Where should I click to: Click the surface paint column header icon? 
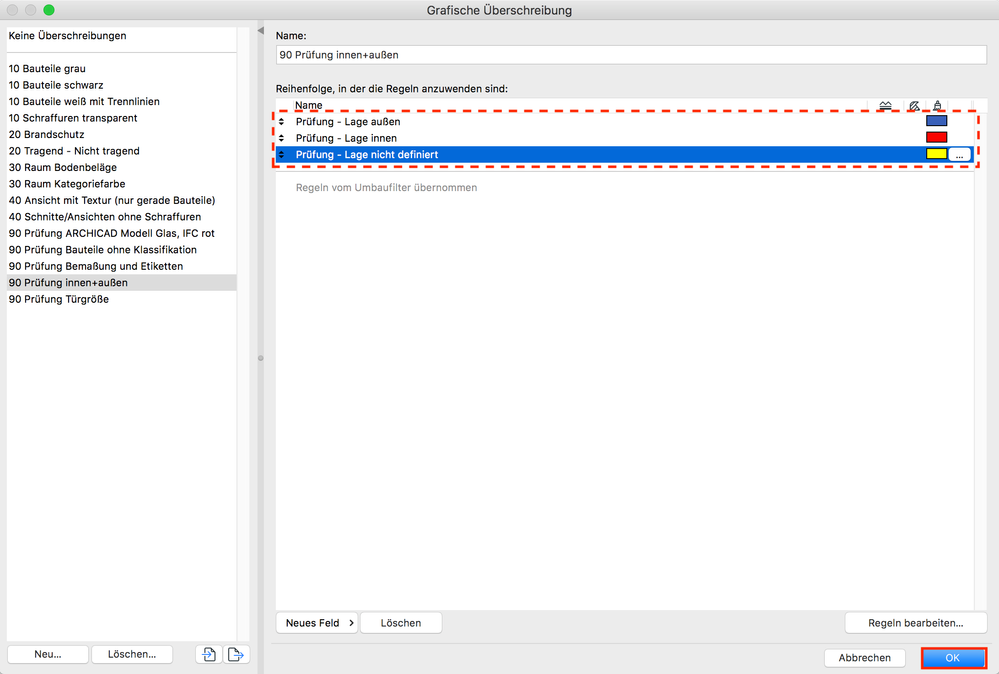coord(937,106)
